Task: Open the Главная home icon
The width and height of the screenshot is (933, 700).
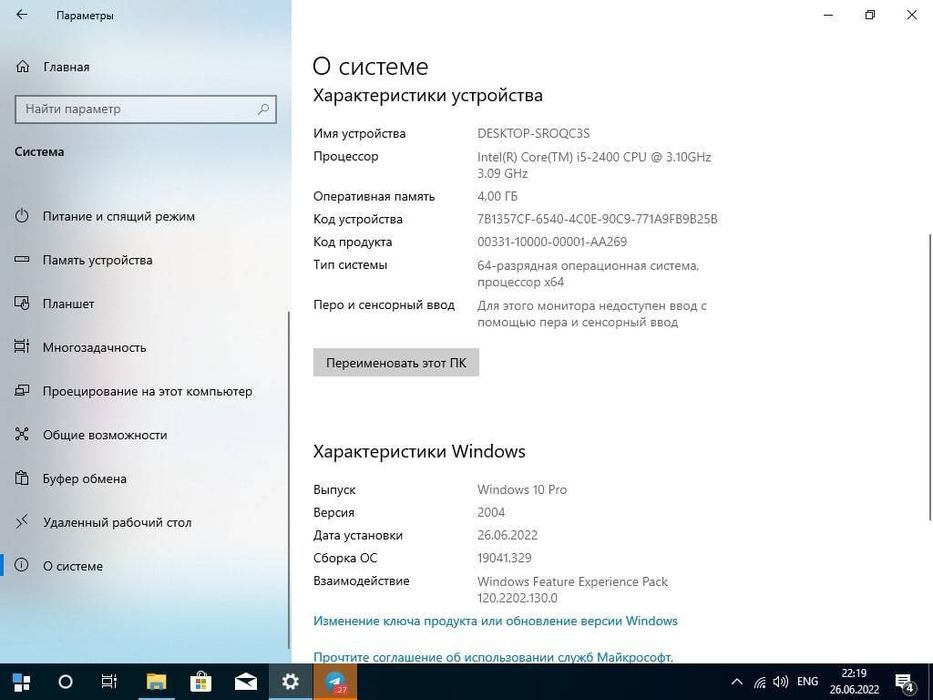Action: pyautogui.click(x=23, y=67)
